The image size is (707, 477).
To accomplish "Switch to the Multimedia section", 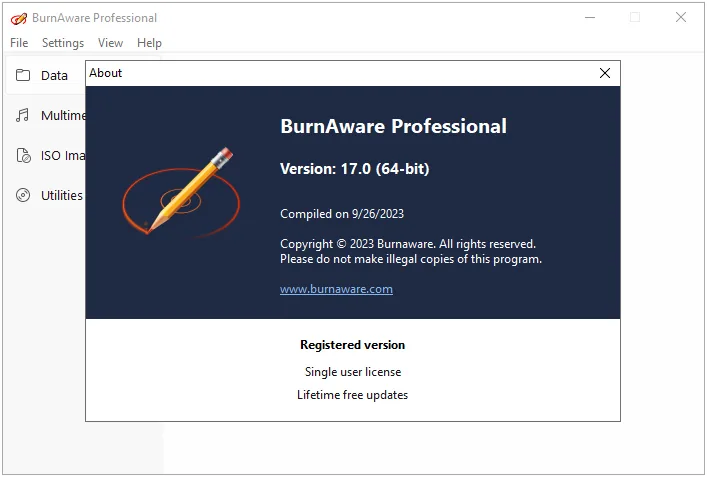I will (63, 115).
